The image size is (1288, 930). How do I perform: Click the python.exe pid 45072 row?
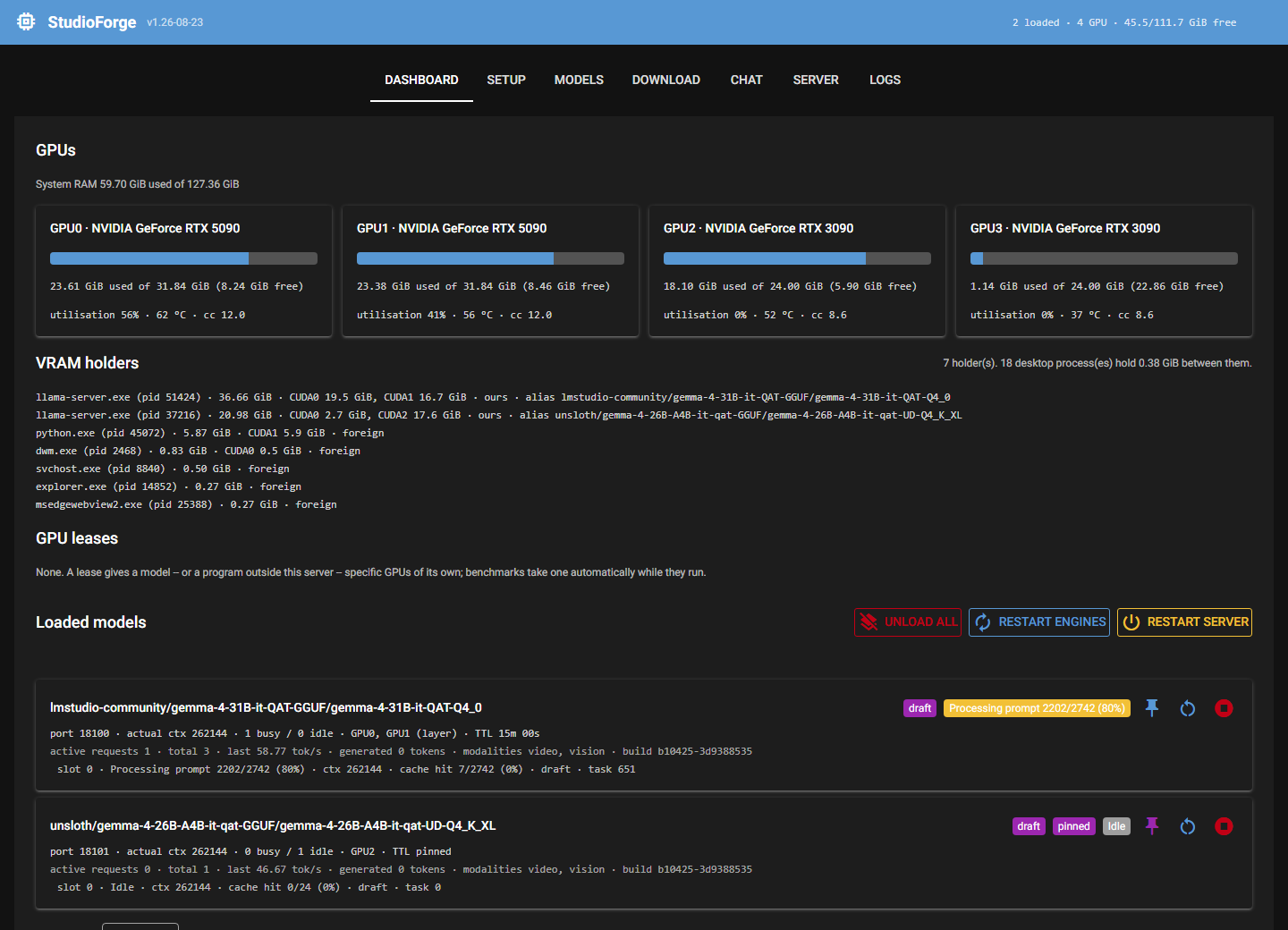point(210,433)
